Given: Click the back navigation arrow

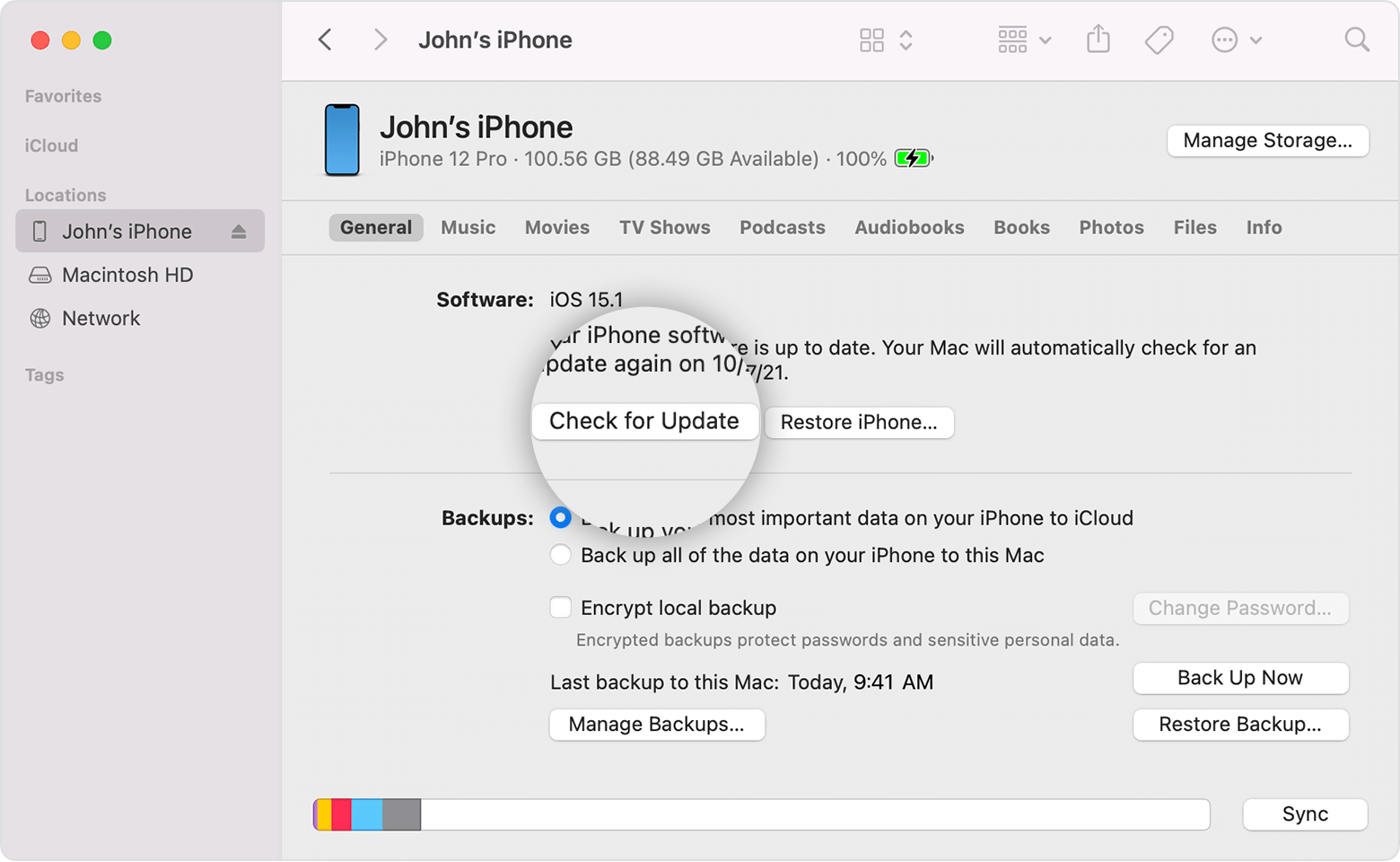Looking at the screenshot, I should [x=325, y=40].
